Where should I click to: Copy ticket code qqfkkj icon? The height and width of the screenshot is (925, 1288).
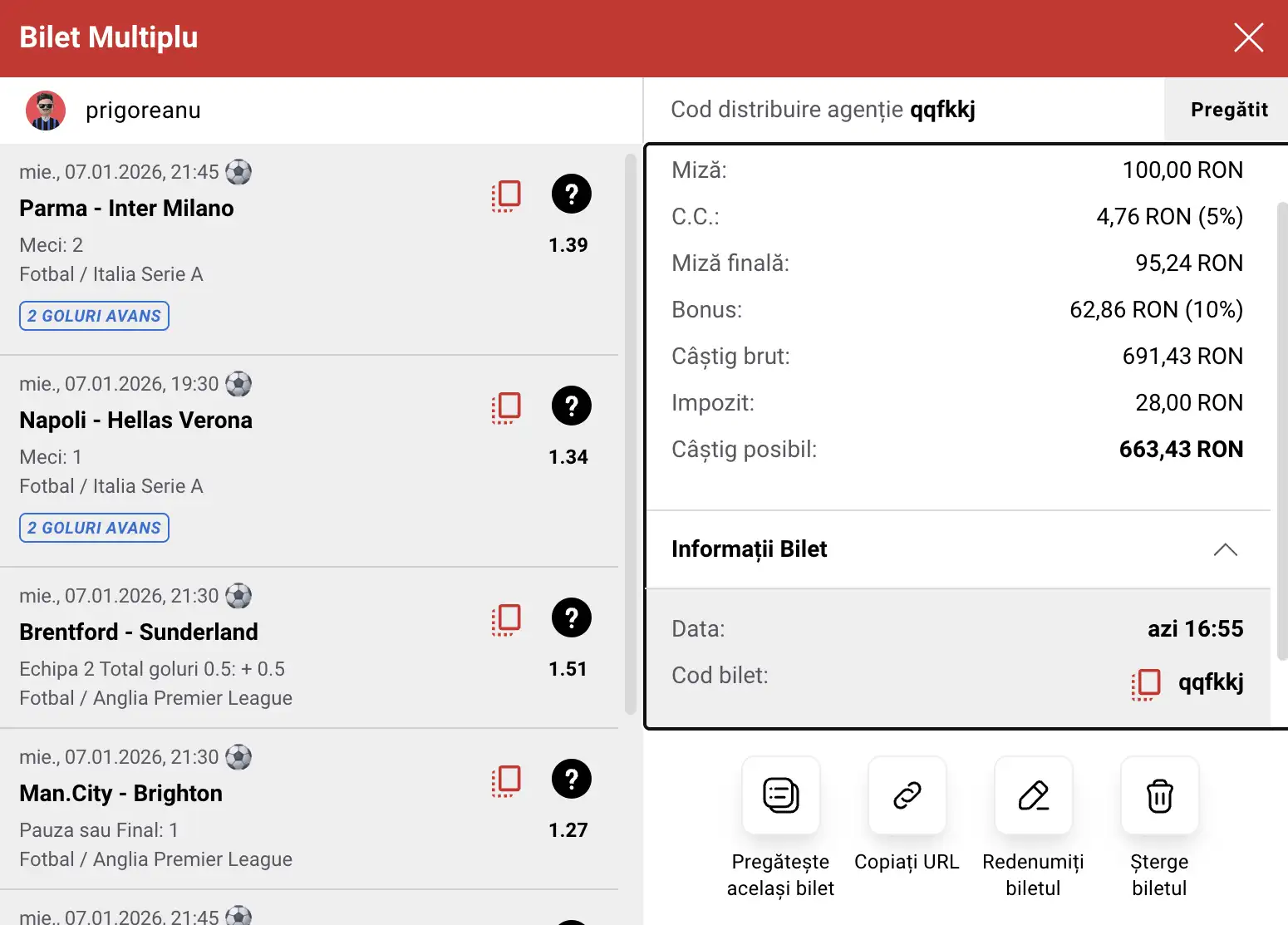(1146, 683)
